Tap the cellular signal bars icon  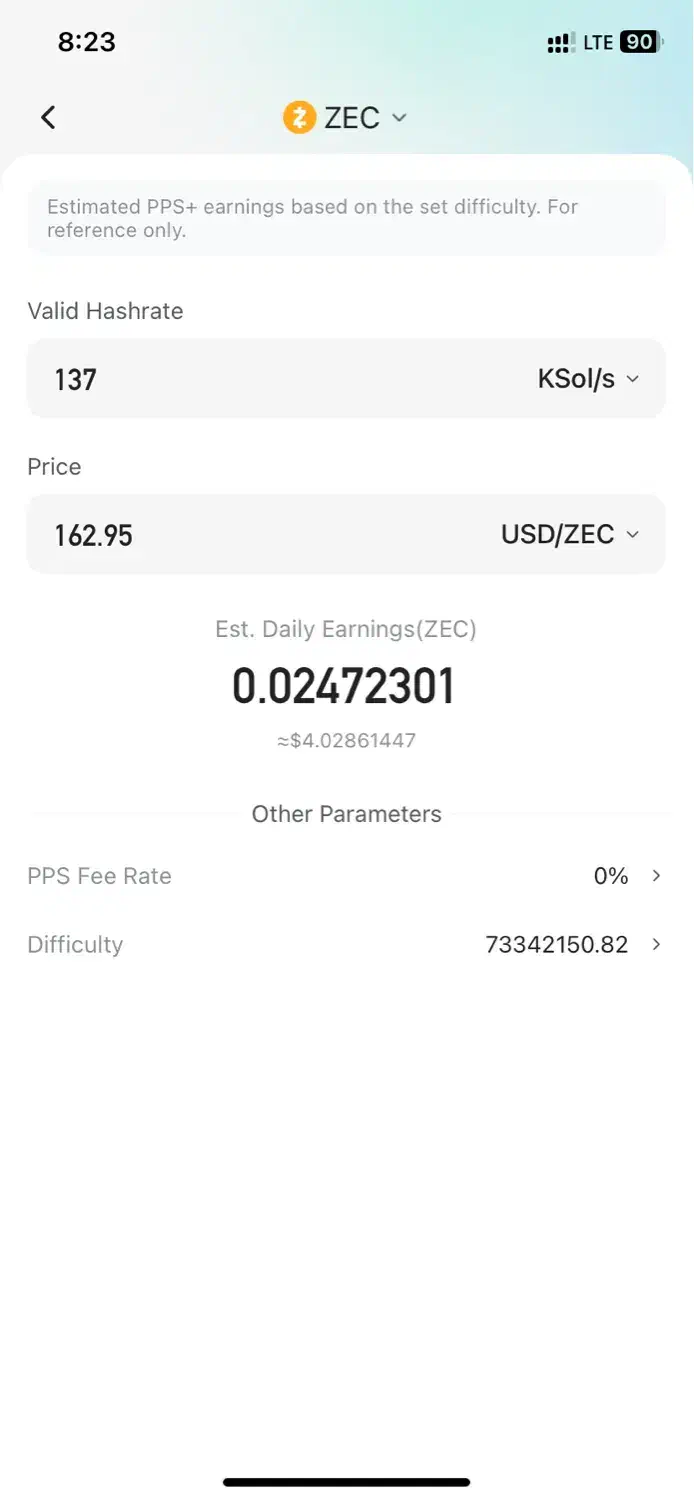[559, 43]
